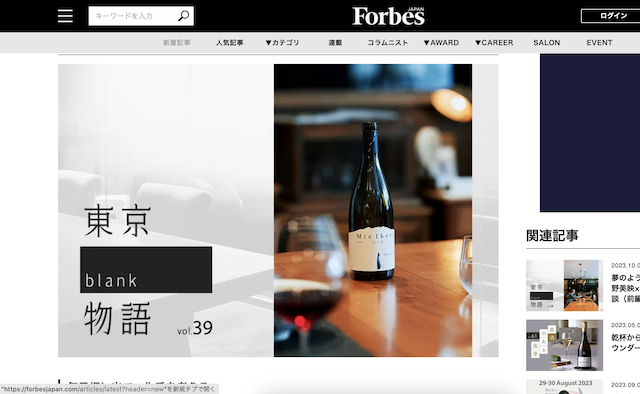The image size is (640, 394).
Task: Open the コラムニスト page
Action: [x=388, y=42]
